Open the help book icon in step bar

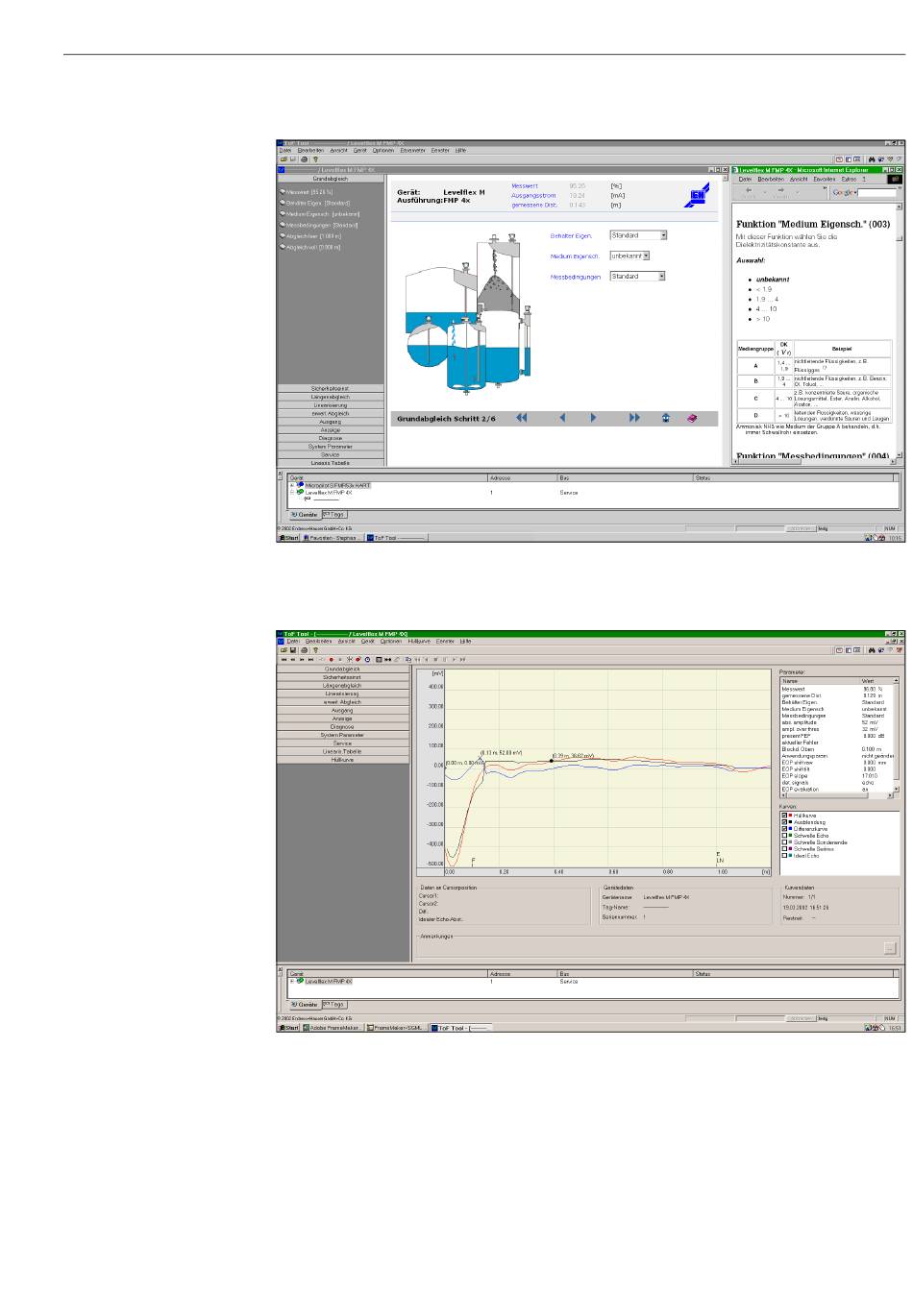(692, 418)
